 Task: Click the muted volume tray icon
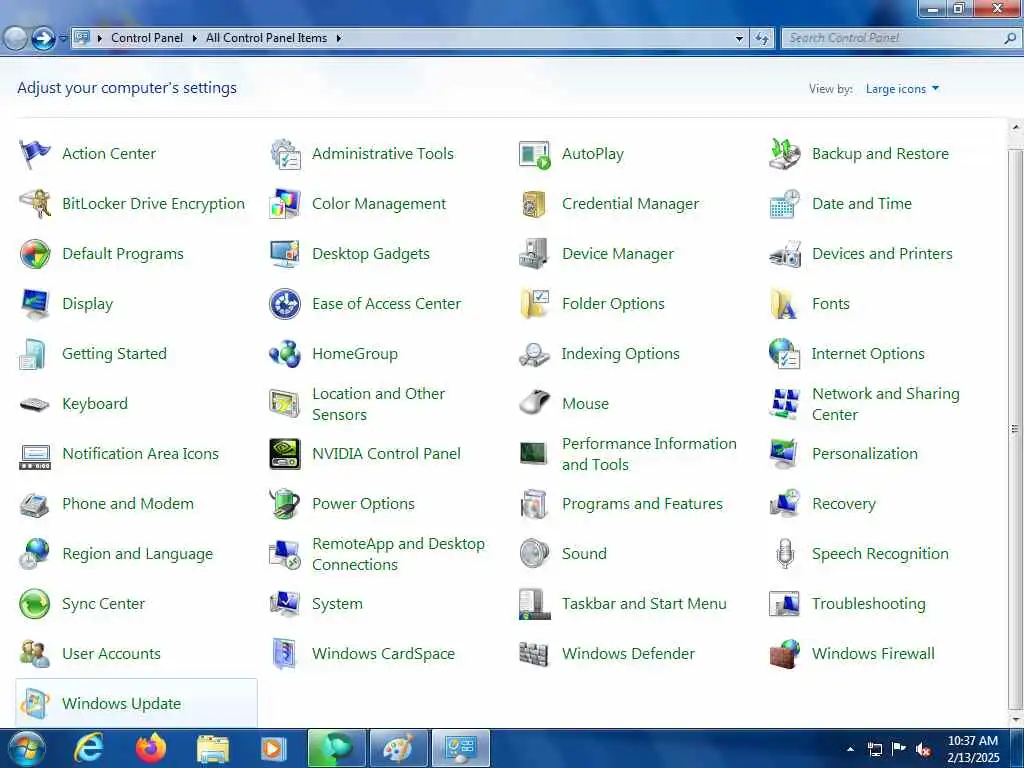923,750
